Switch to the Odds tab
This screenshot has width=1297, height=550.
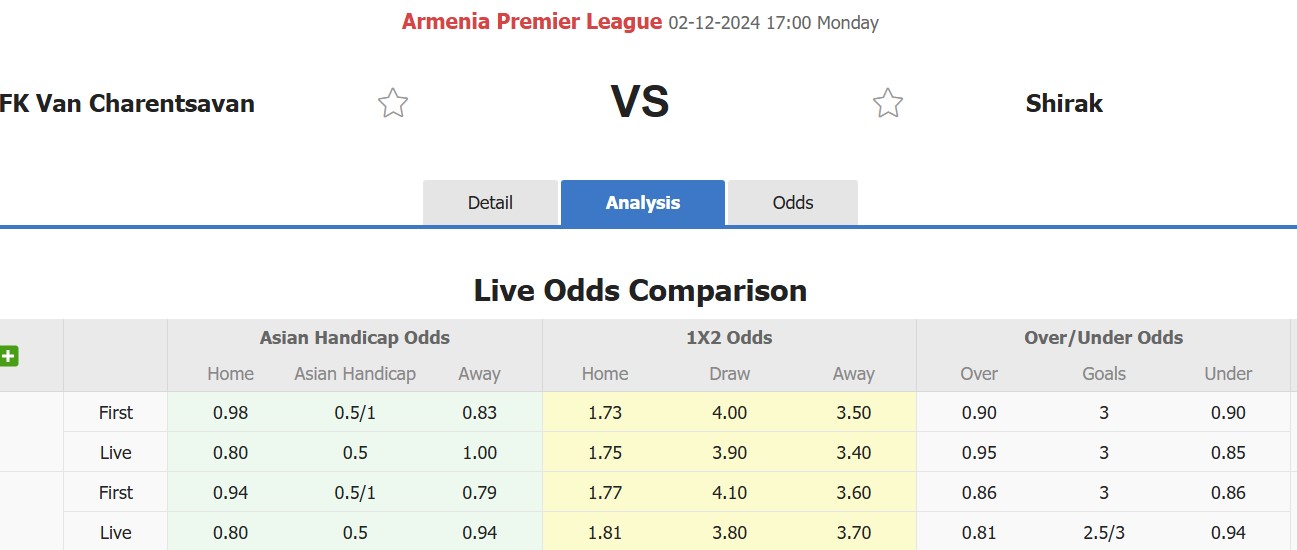coord(793,202)
